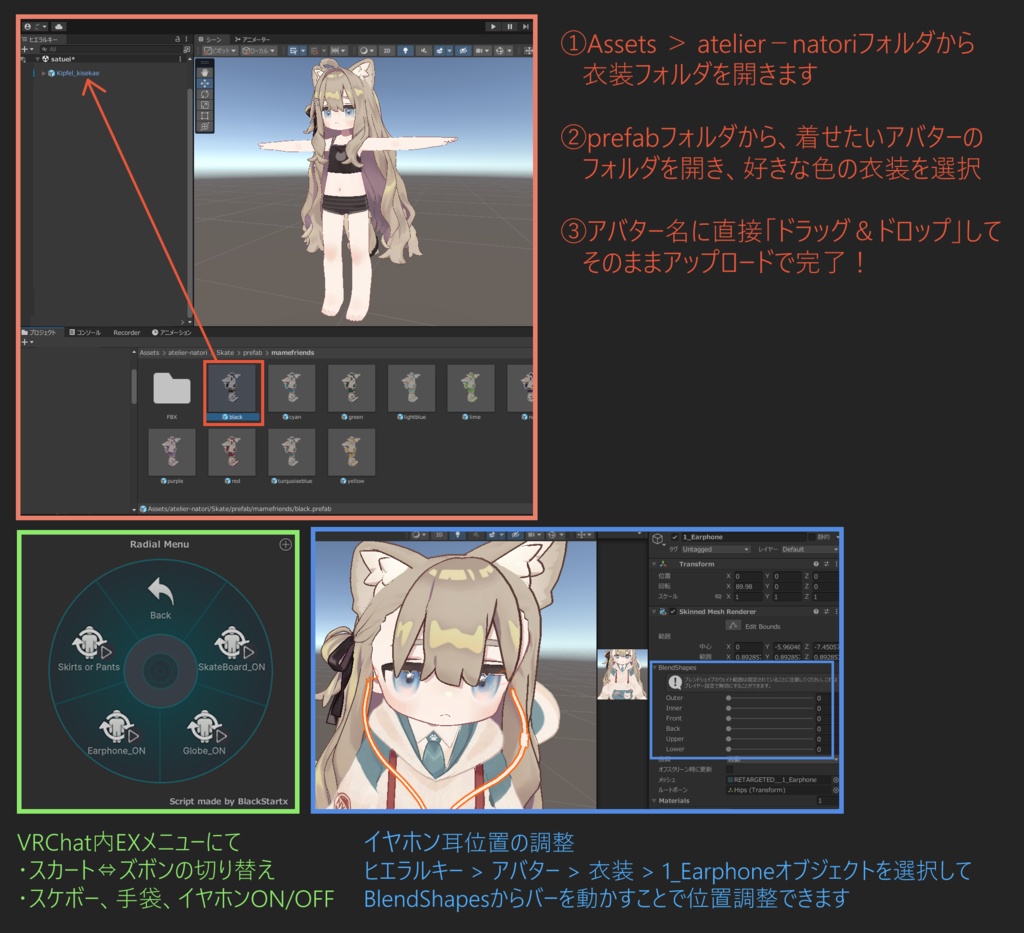The width and height of the screenshot is (1024, 933).
Task: Switch to the アニメーション (Animation) tab
Action: (172, 332)
